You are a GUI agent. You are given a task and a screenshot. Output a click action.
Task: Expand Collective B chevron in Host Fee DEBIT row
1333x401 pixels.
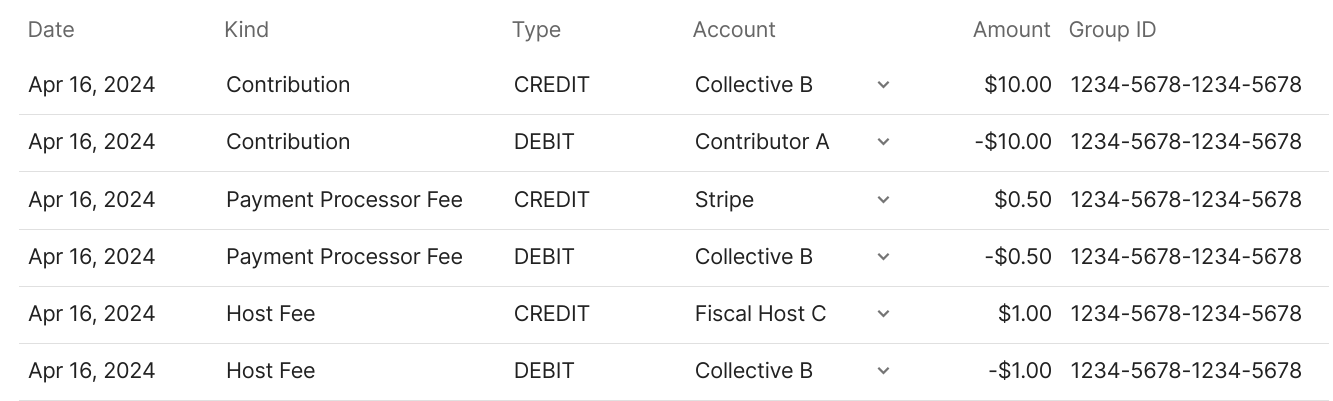tap(883, 371)
